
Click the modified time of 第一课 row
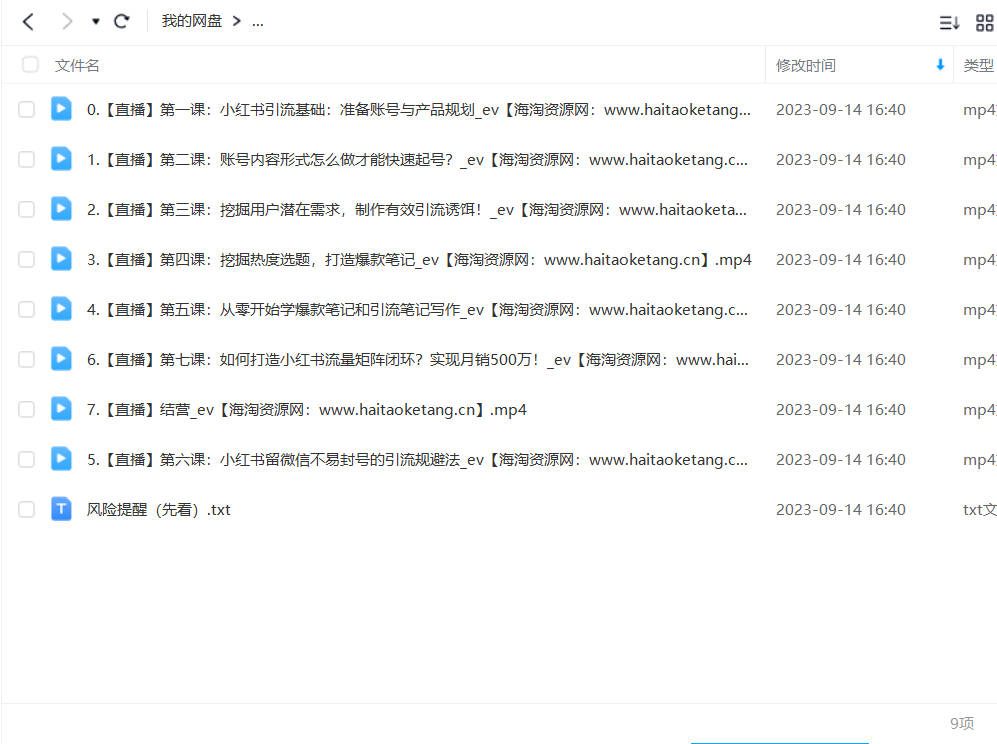pyautogui.click(x=841, y=109)
